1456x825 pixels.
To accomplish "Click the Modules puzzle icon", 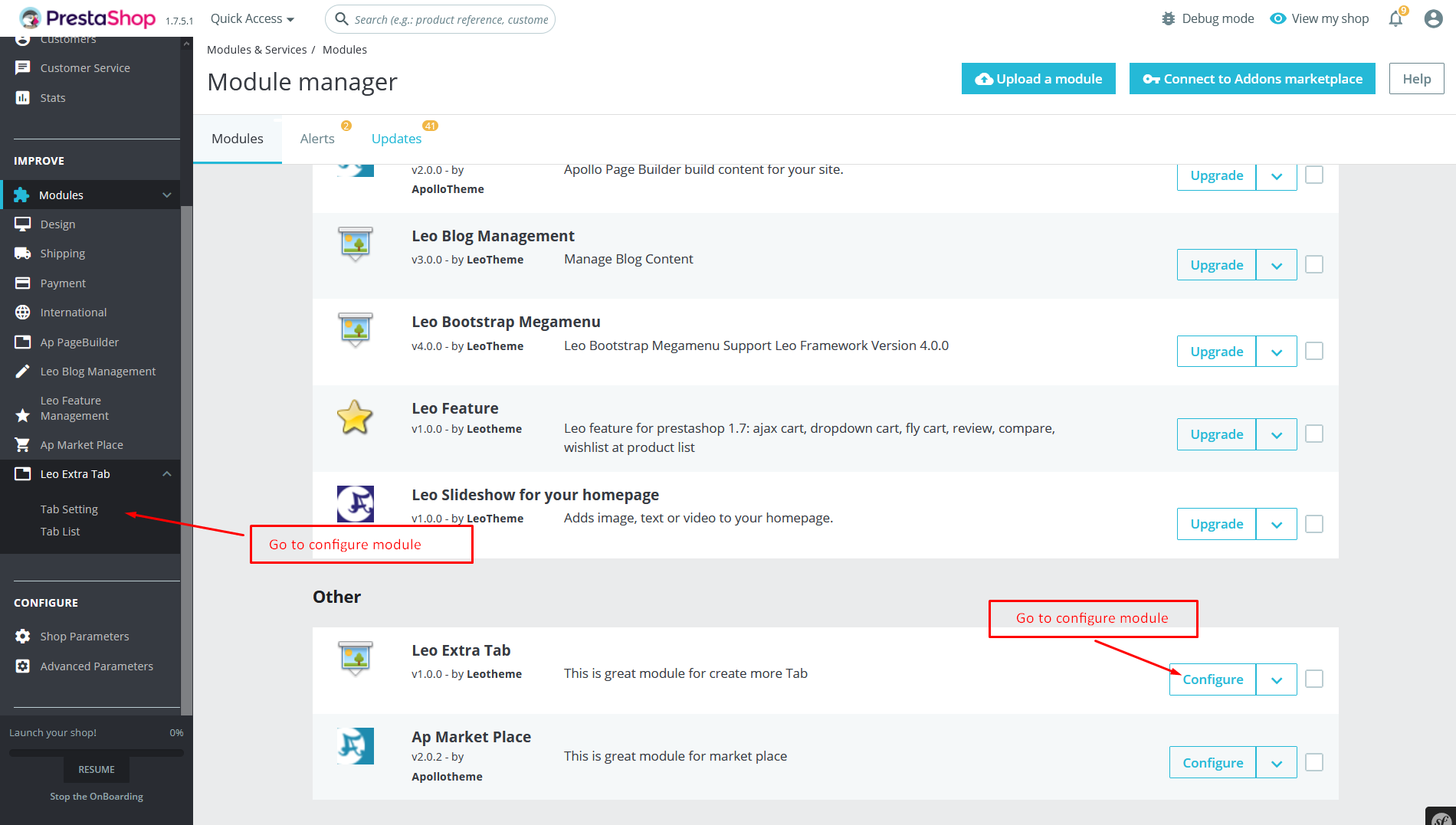I will click(21, 195).
